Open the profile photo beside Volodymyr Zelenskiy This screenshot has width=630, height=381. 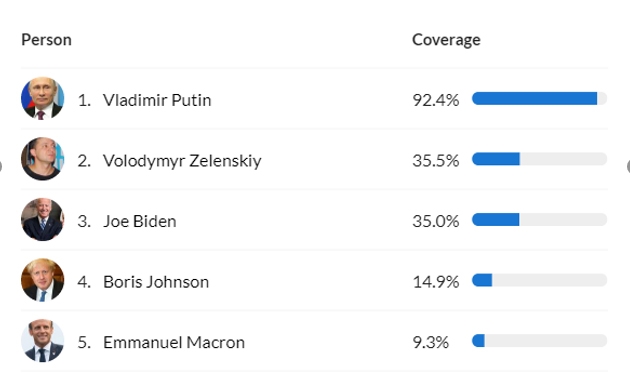[x=43, y=159]
